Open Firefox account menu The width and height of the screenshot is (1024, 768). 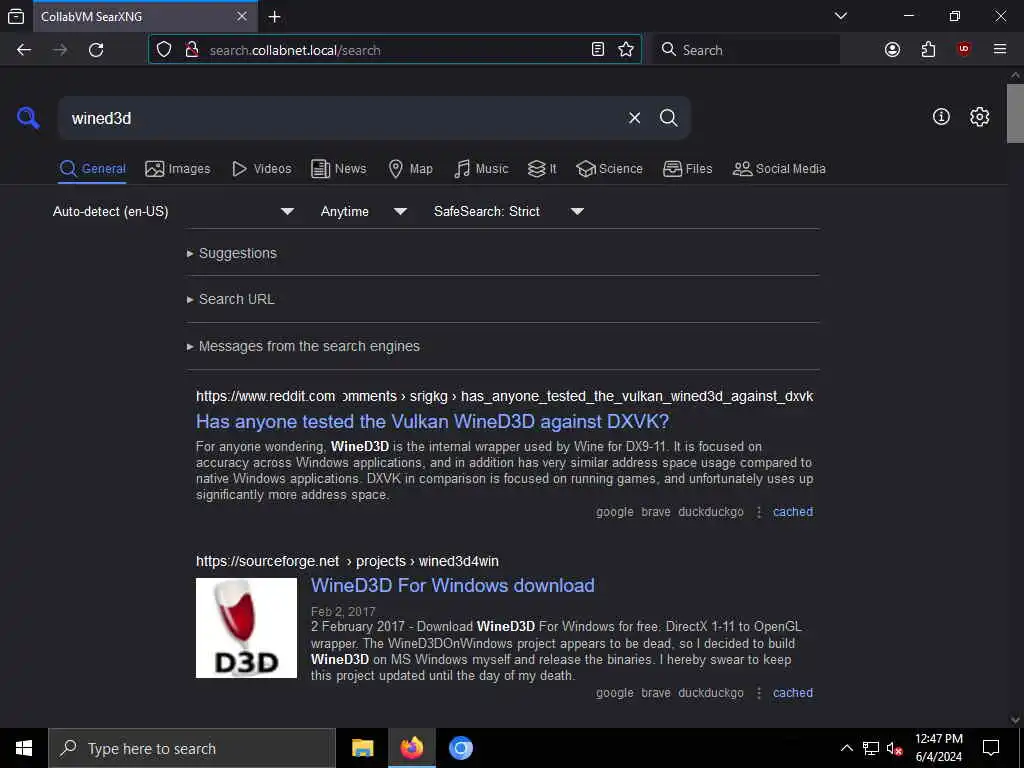[x=892, y=50]
